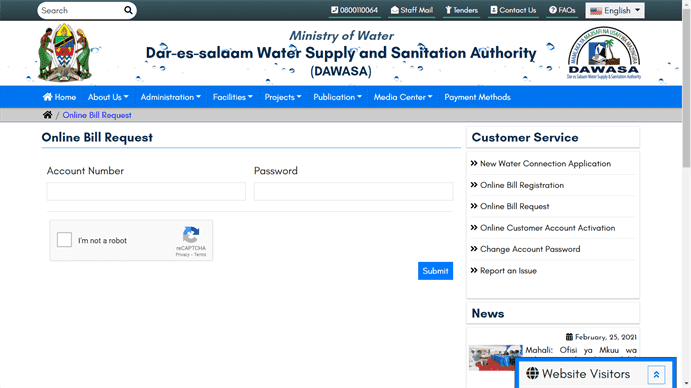Viewport: 691px width, 388px height.
Task: Click the breadcrumb home icon
Action: point(47,115)
